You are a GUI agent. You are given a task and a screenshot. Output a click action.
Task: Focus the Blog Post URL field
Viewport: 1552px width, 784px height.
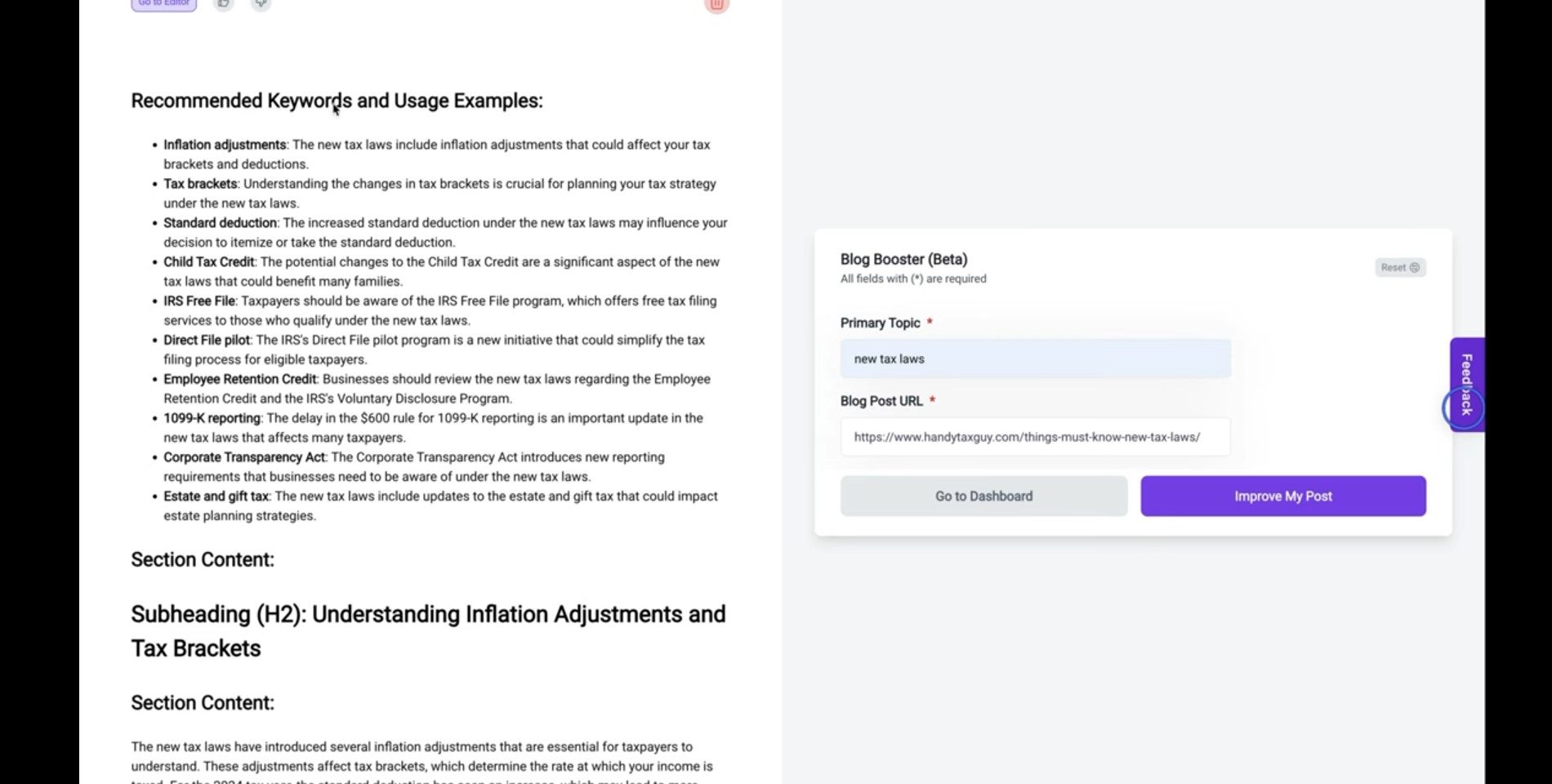[x=1035, y=437]
